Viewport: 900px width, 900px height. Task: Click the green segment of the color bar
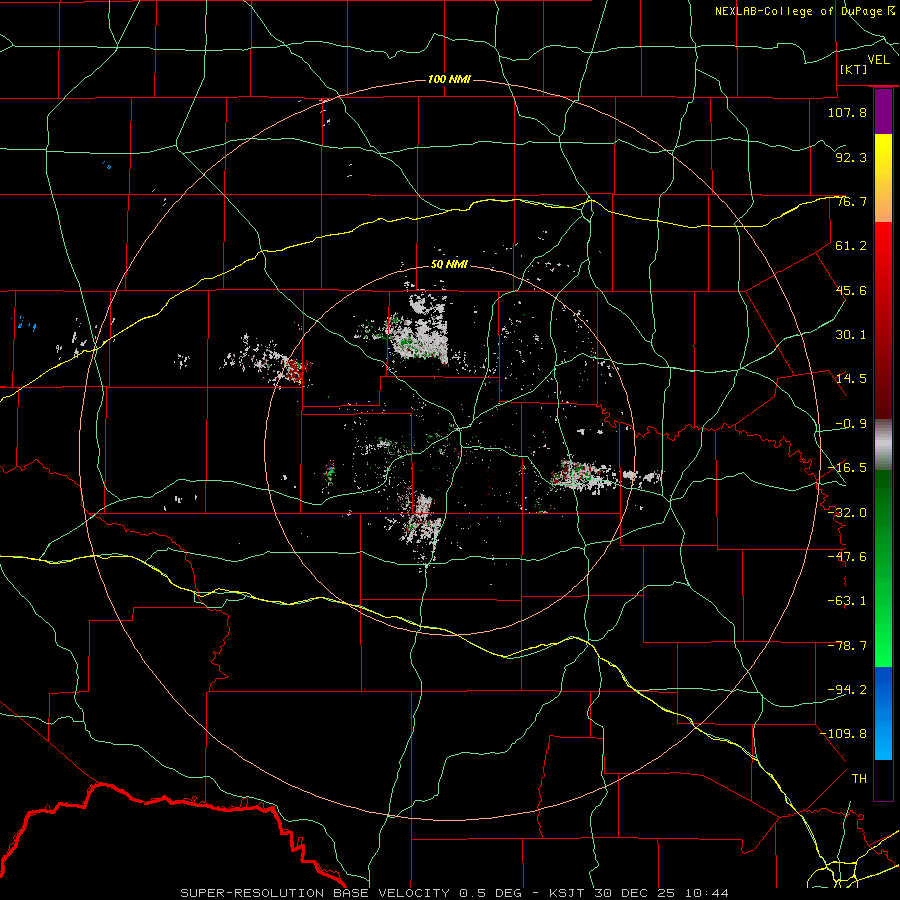pos(883,568)
